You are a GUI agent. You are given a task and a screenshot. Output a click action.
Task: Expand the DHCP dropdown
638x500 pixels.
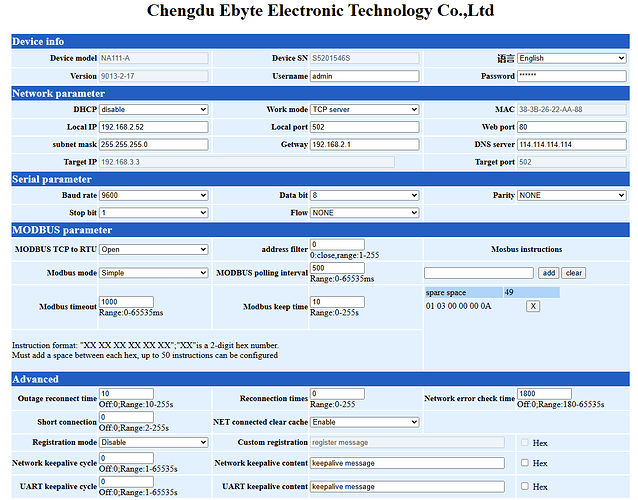153,109
